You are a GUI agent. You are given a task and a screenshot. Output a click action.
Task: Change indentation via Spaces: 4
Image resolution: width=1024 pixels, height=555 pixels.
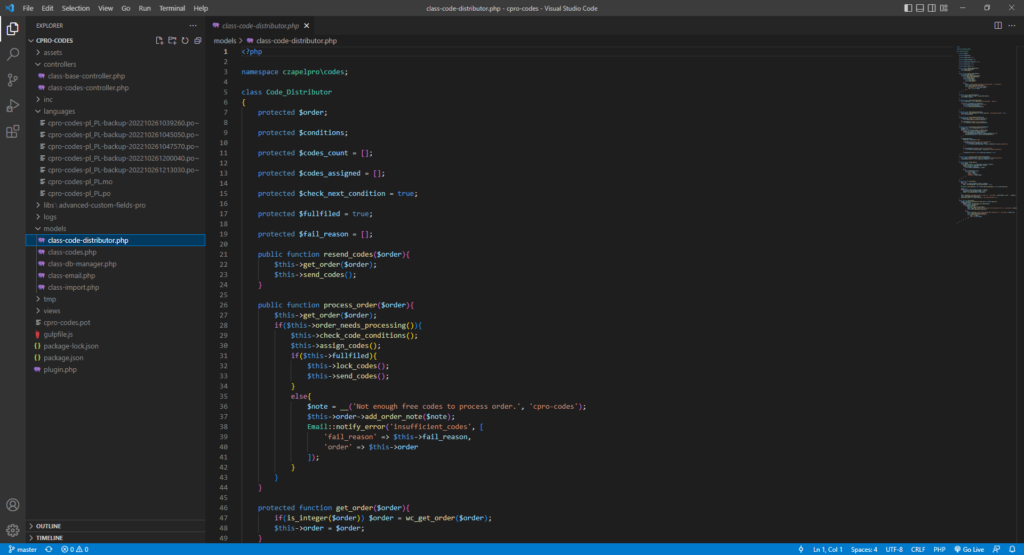point(864,549)
